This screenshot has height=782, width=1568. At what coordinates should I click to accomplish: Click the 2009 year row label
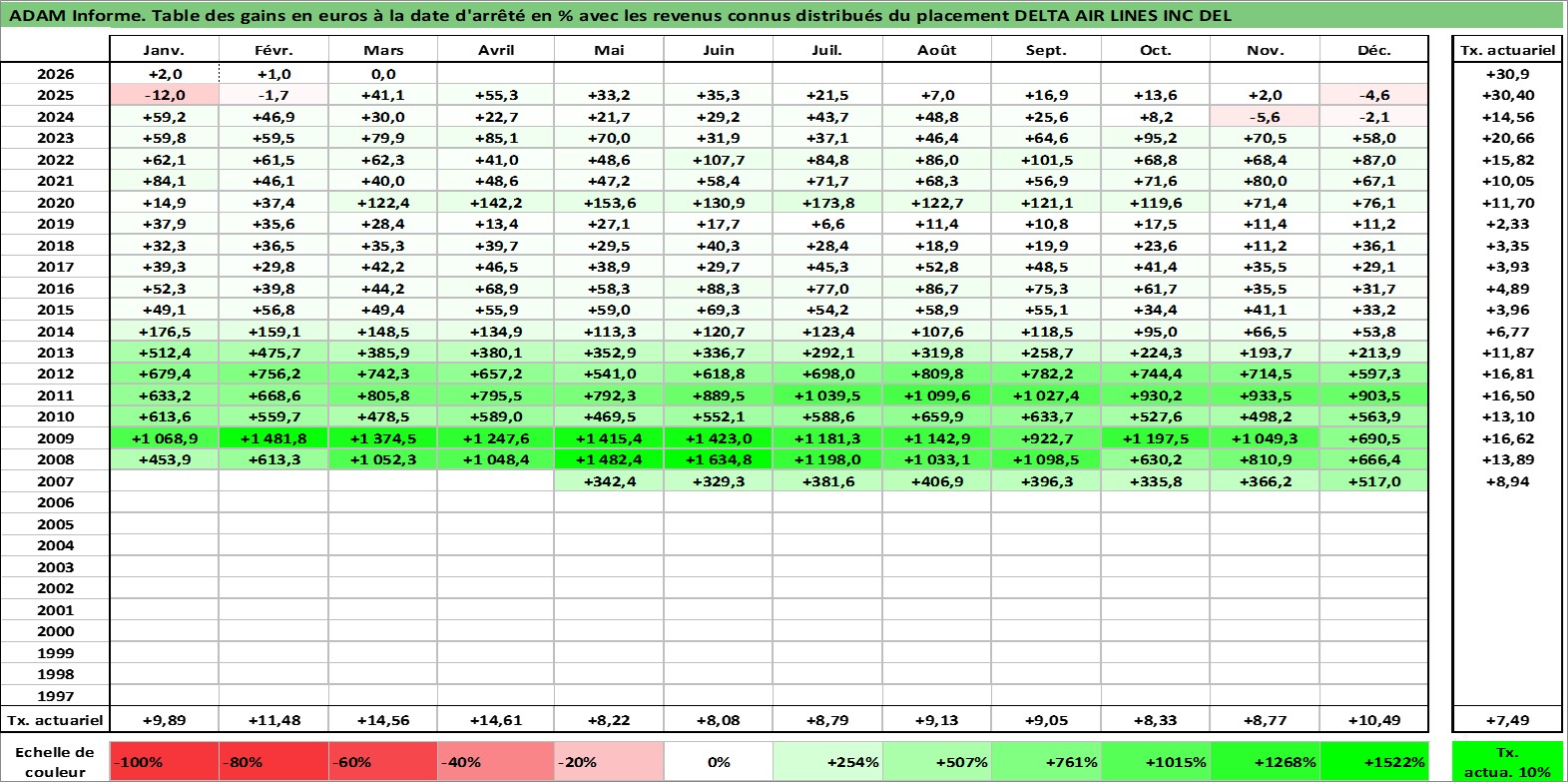point(55,438)
